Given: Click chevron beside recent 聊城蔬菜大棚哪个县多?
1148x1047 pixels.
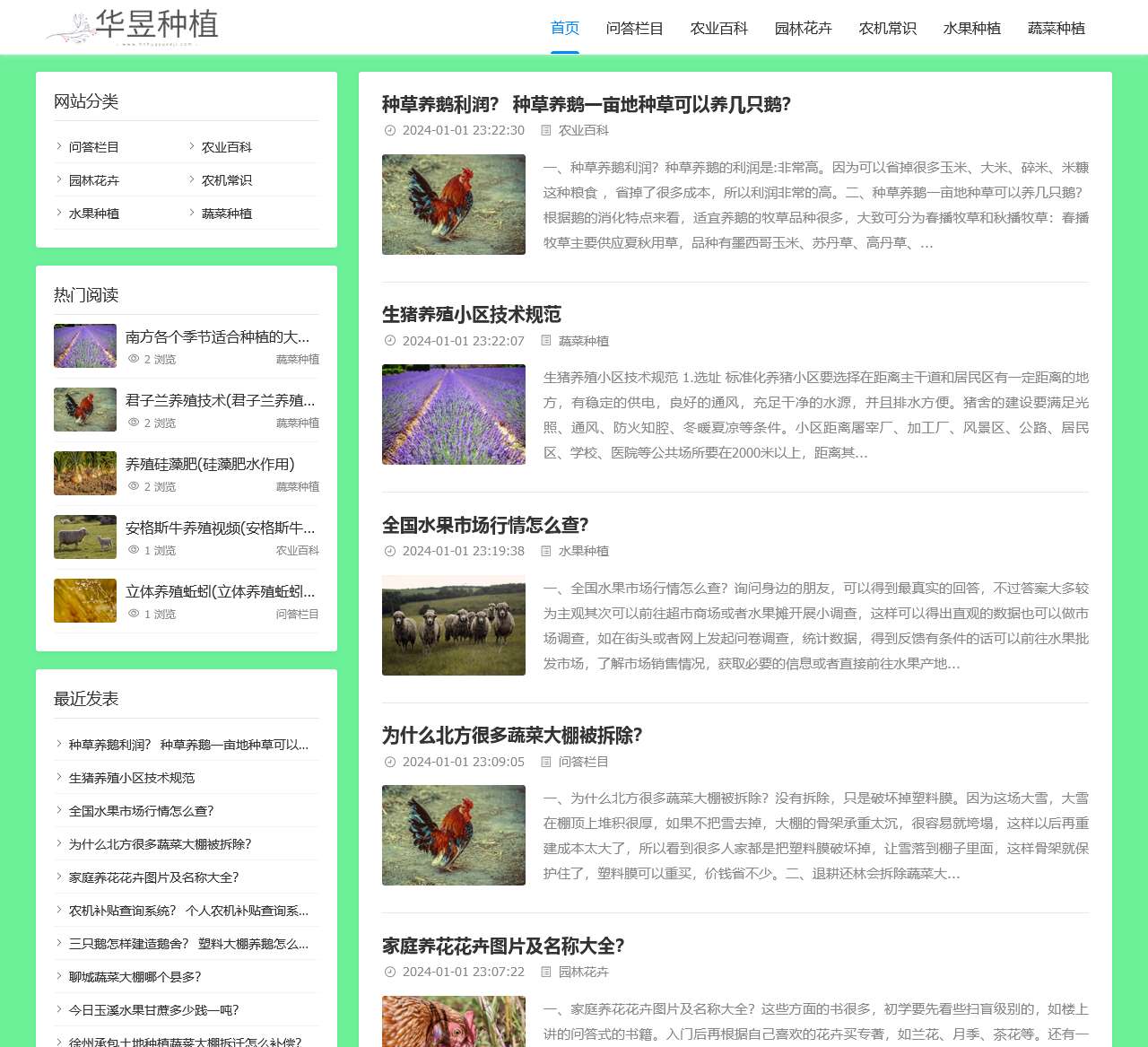Looking at the screenshot, I should [x=58, y=976].
